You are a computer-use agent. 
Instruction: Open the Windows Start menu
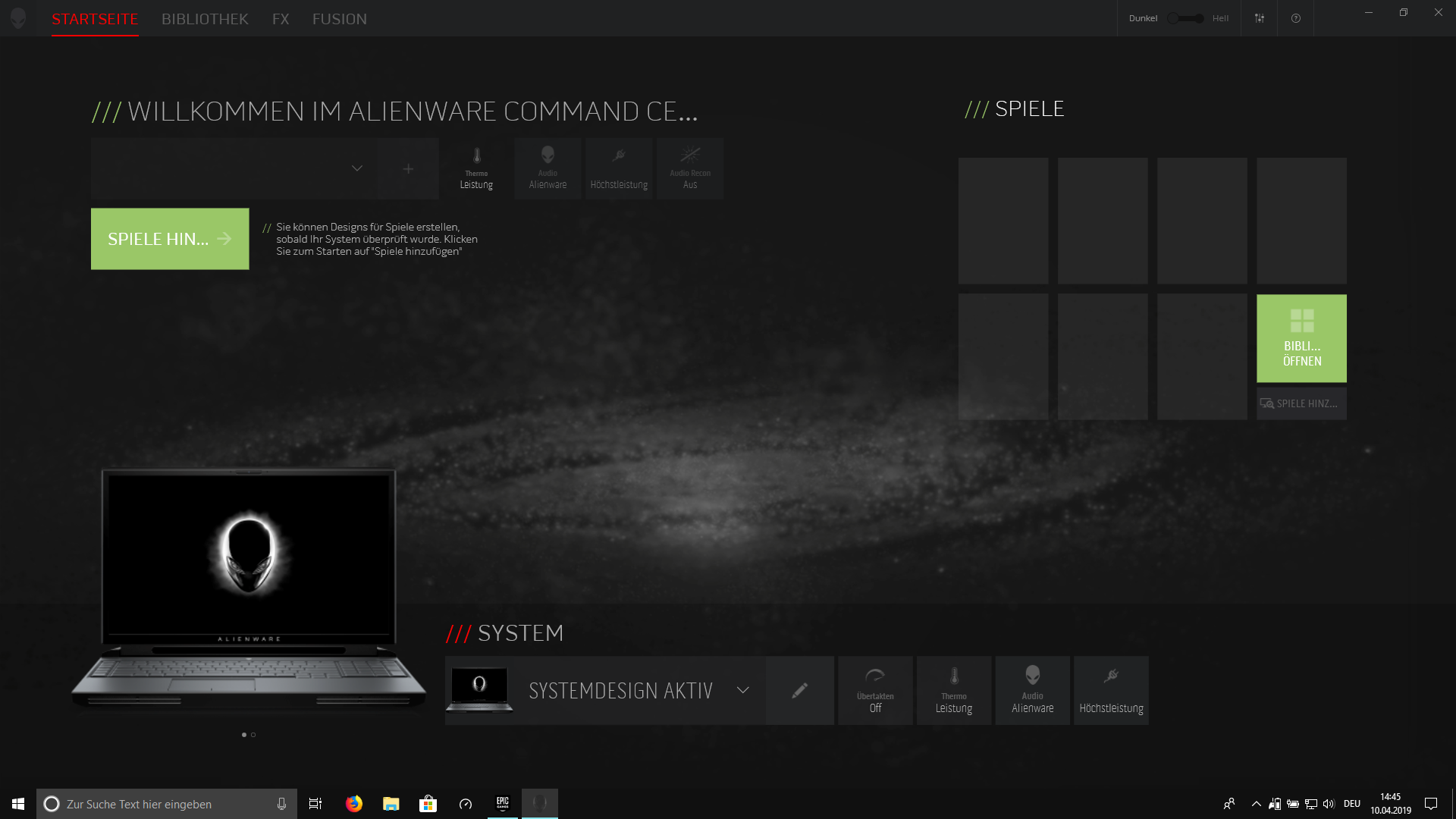[18, 804]
